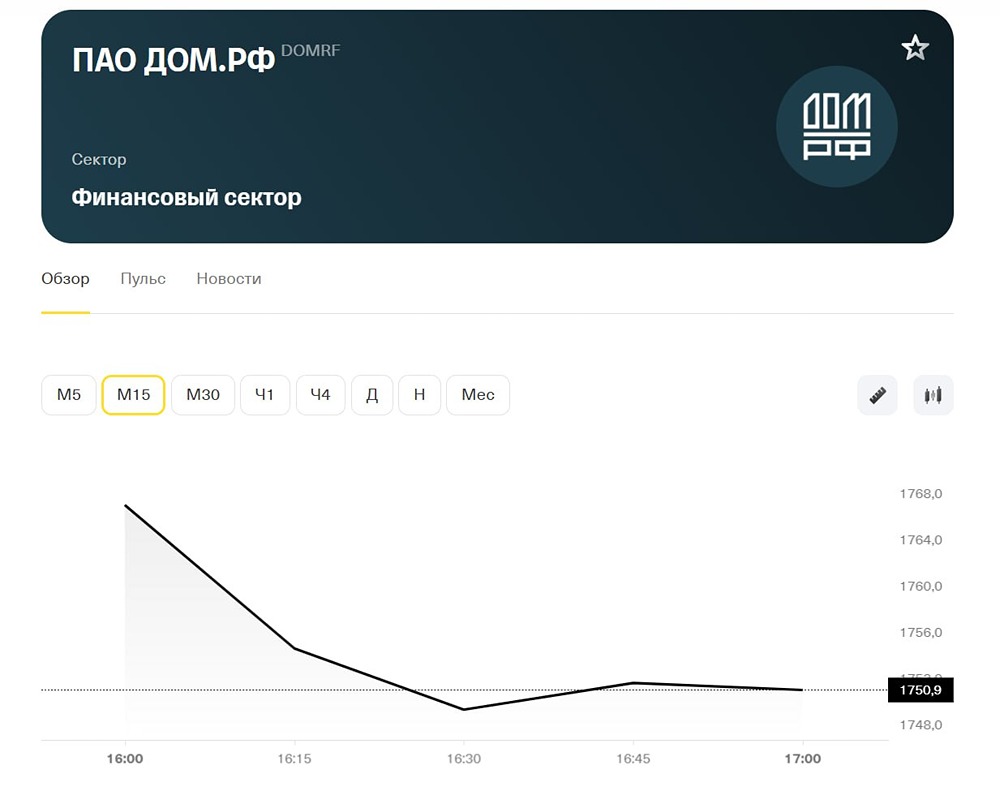Choose the Д daily timeframe
The image size is (1000, 791).
coord(371,394)
